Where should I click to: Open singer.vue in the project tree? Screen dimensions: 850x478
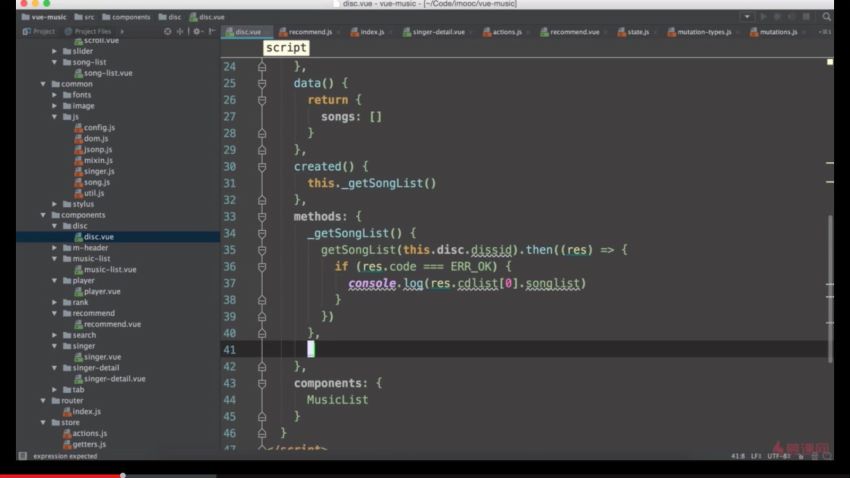click(x=102, y=357)
